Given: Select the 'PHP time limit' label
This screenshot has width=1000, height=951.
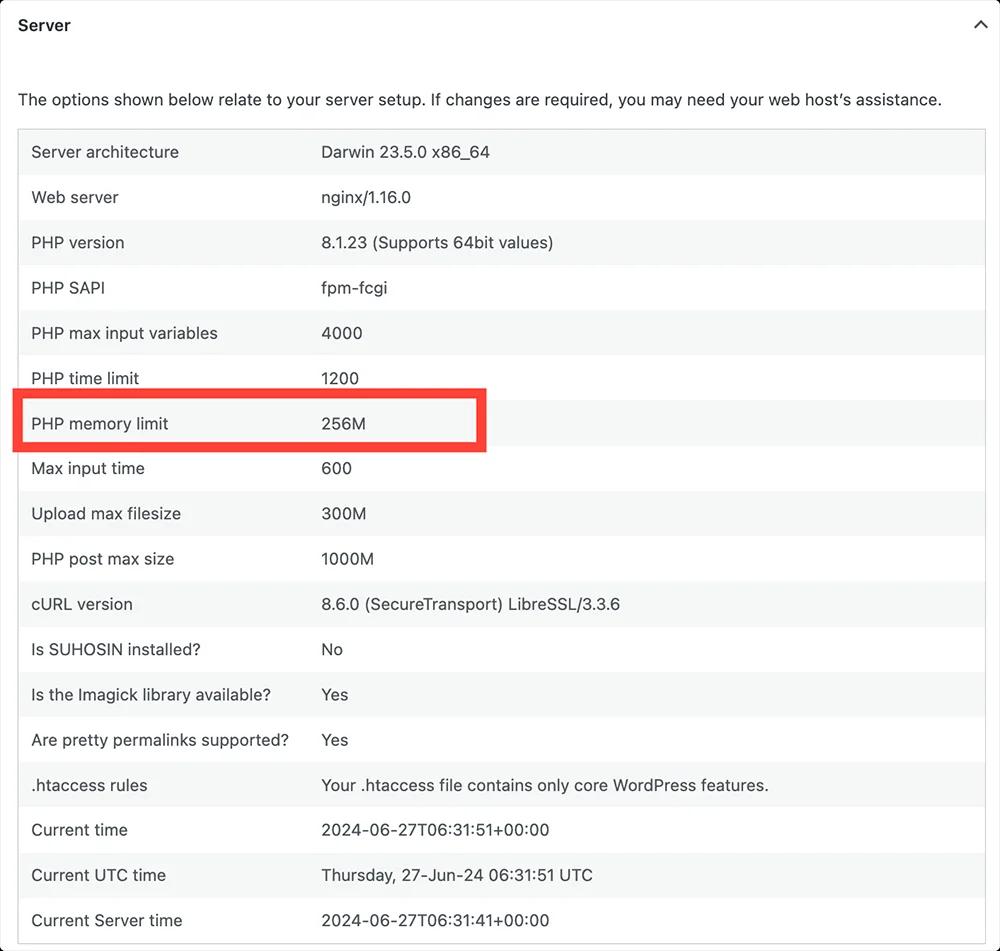Looking at the screenshot, I should [85, 378].
